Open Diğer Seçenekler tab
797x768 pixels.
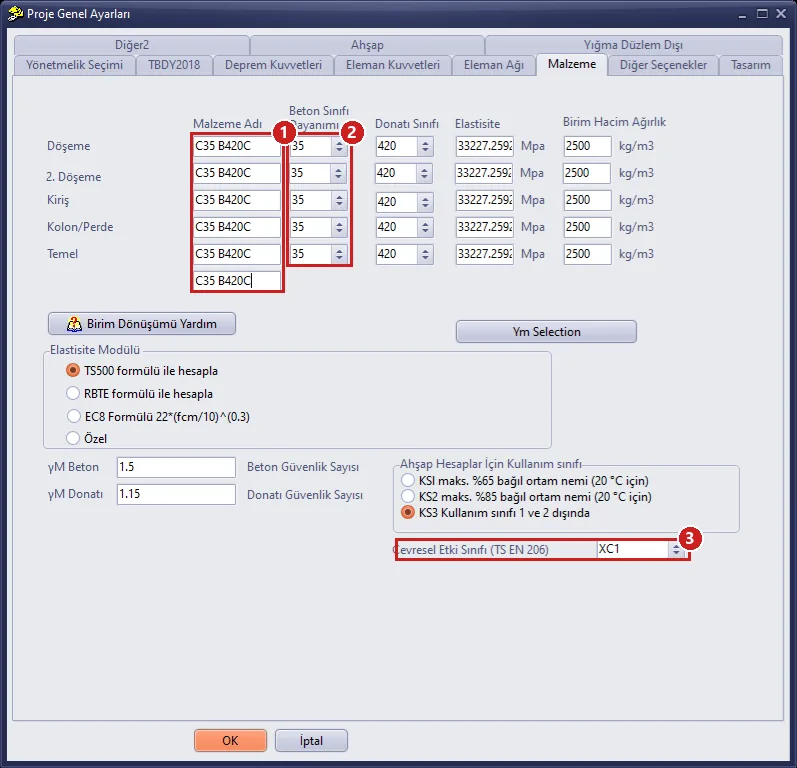click(x=663, y=65)
